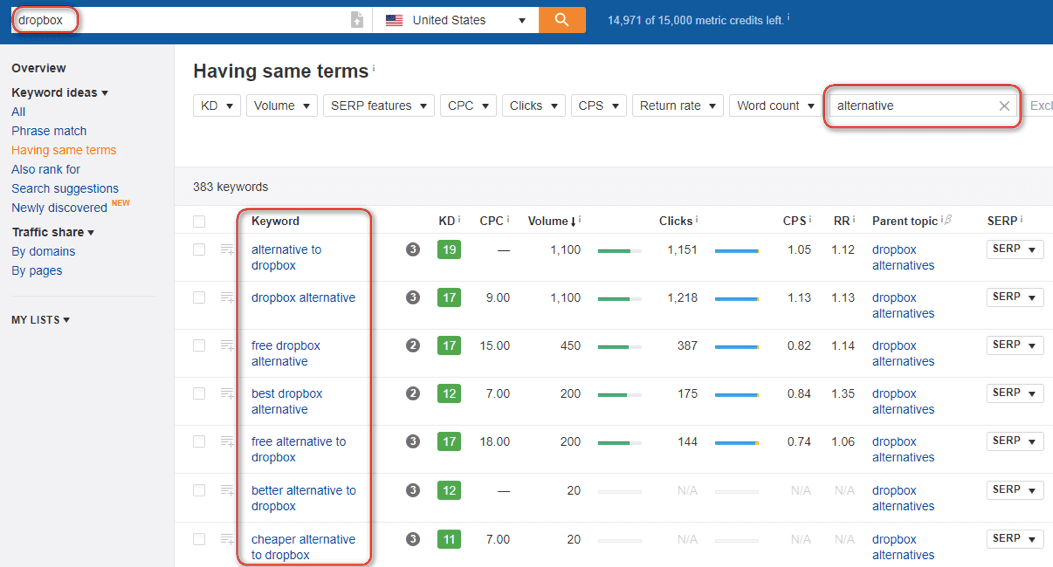
Task: Check the 'better alternative to dropbox' row checkbox
Action: (x=199, y=490)
